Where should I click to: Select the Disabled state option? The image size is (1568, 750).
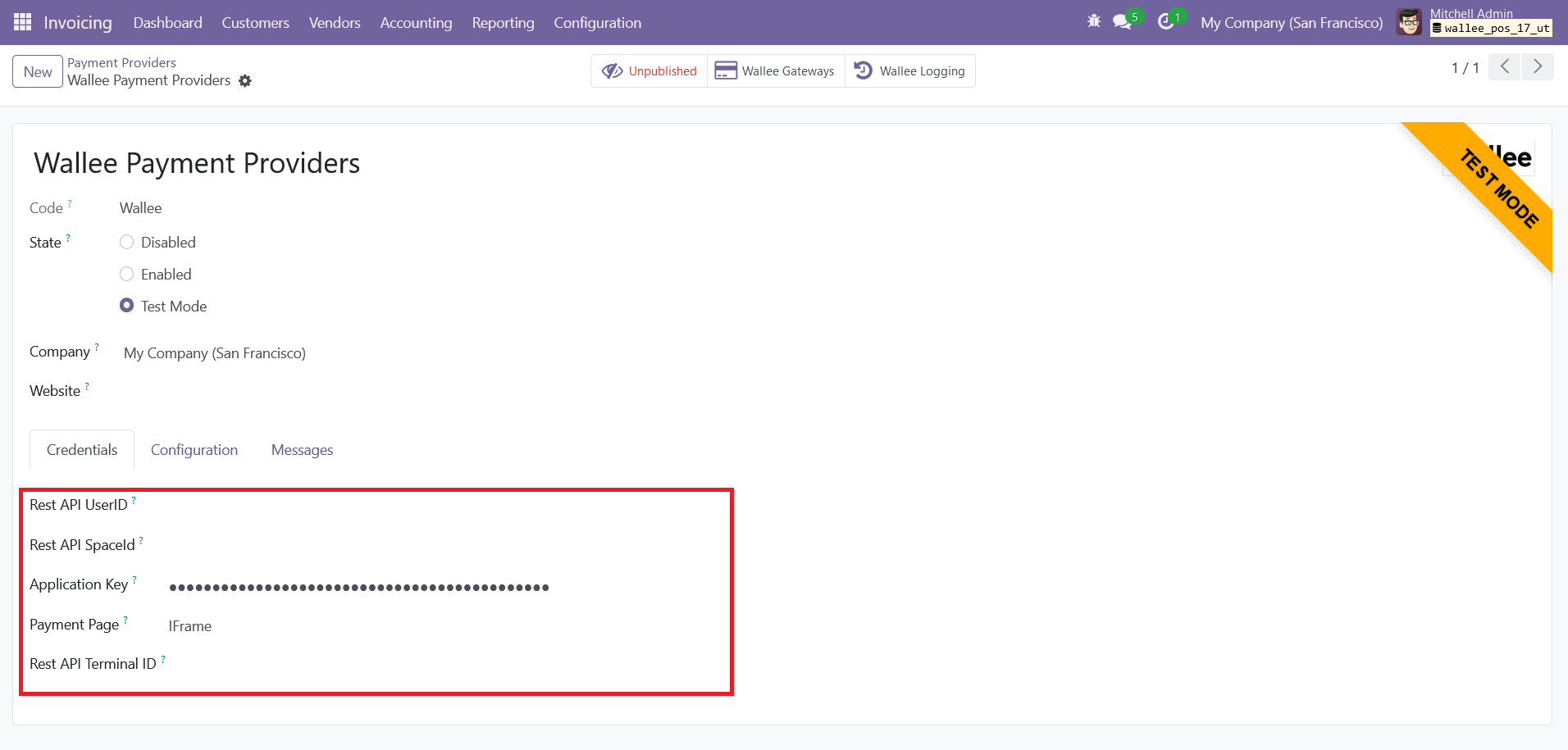point(127,243)
